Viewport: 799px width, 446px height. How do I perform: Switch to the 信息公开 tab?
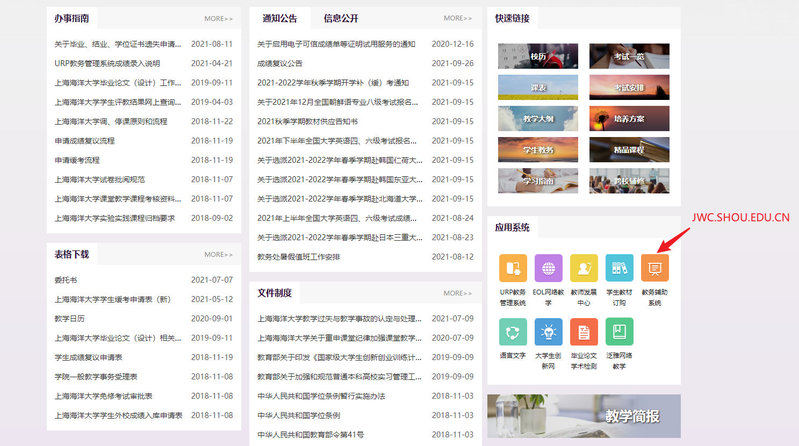tap(340, 19)
